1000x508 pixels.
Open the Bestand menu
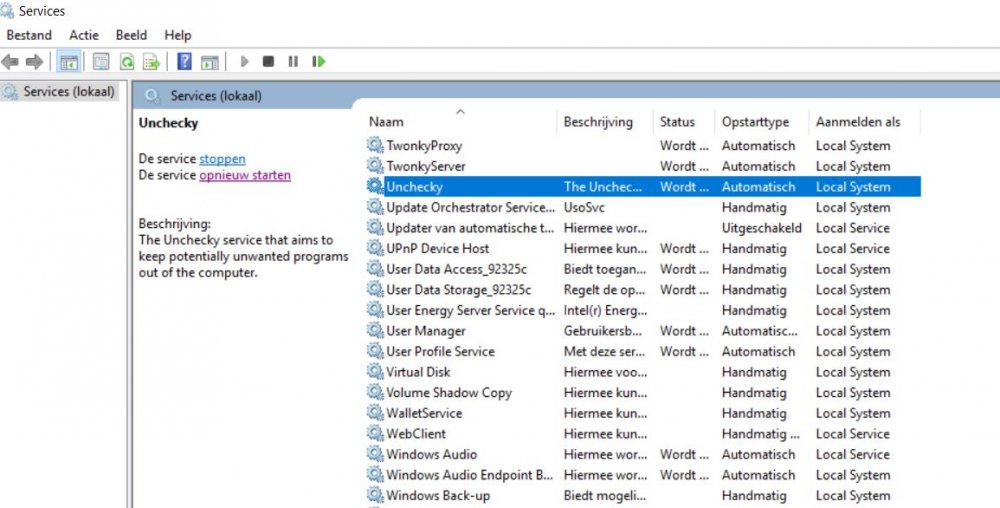coord(29,35)
